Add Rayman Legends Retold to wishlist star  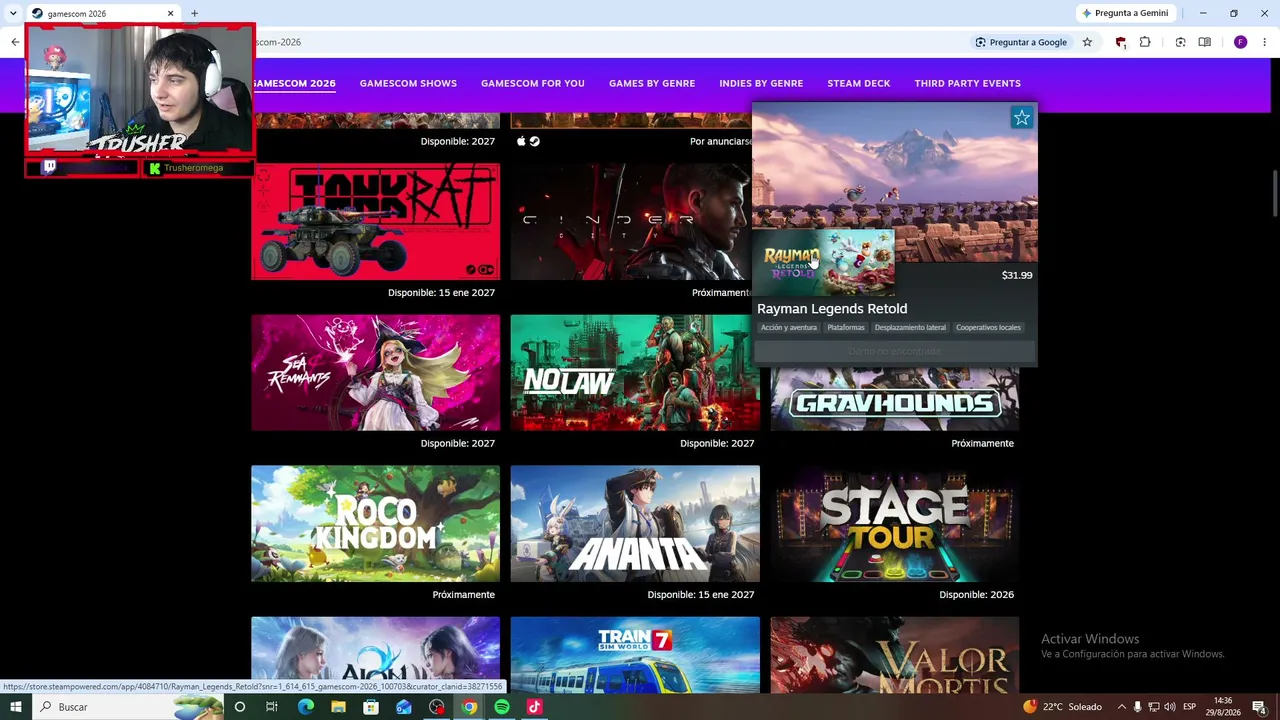tap(1022, 118)
